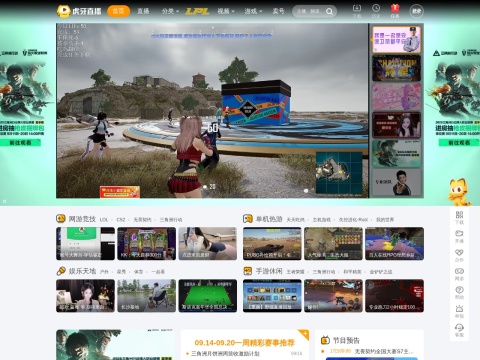Open the Minecraft creeper stream thumbnail

click(x=394, y=244)
